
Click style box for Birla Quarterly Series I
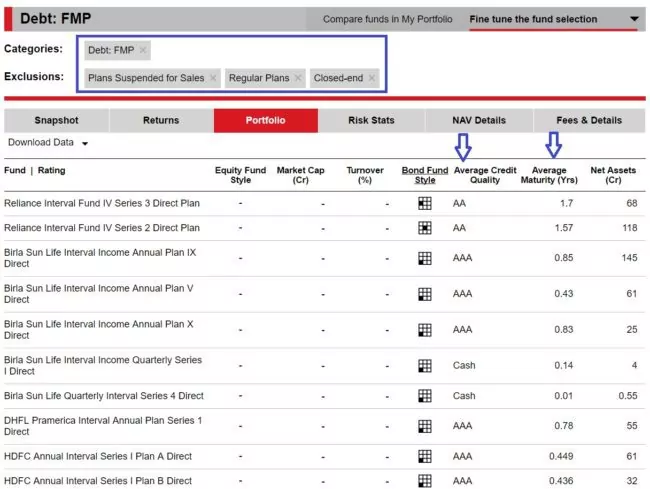click(x=425, y=366)
